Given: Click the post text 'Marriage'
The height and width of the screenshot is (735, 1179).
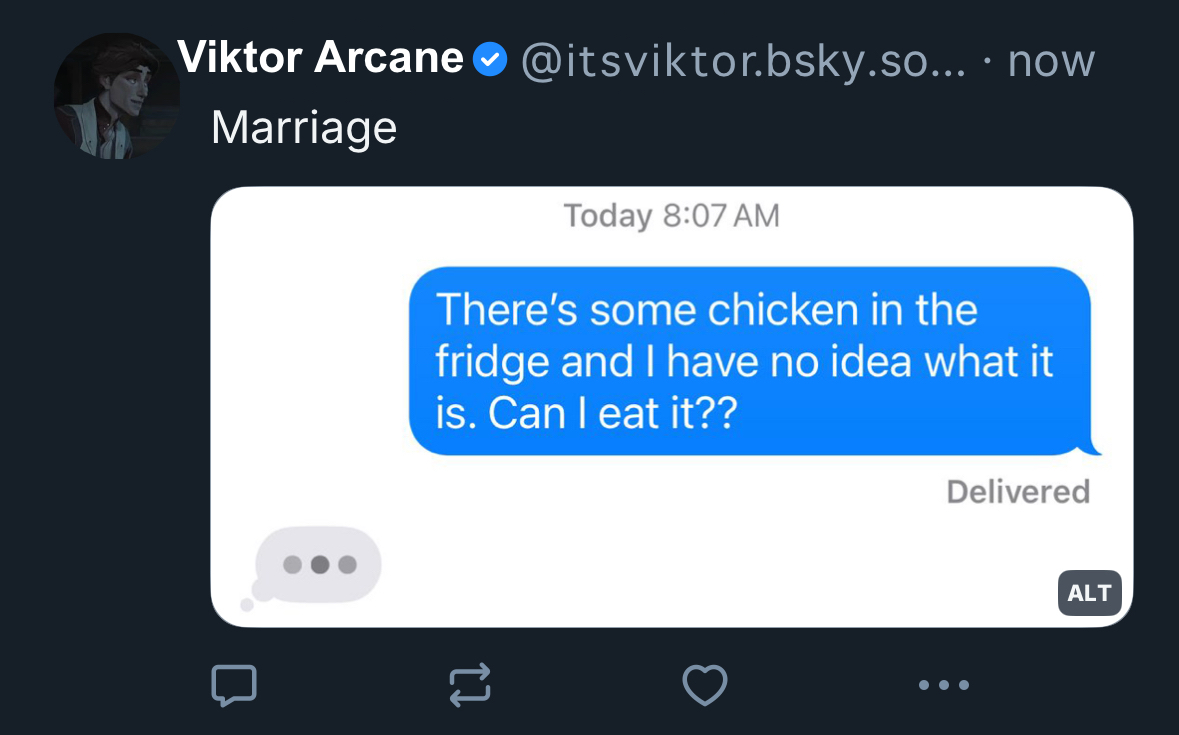Looking at the screenshot, I should (304, 128).
